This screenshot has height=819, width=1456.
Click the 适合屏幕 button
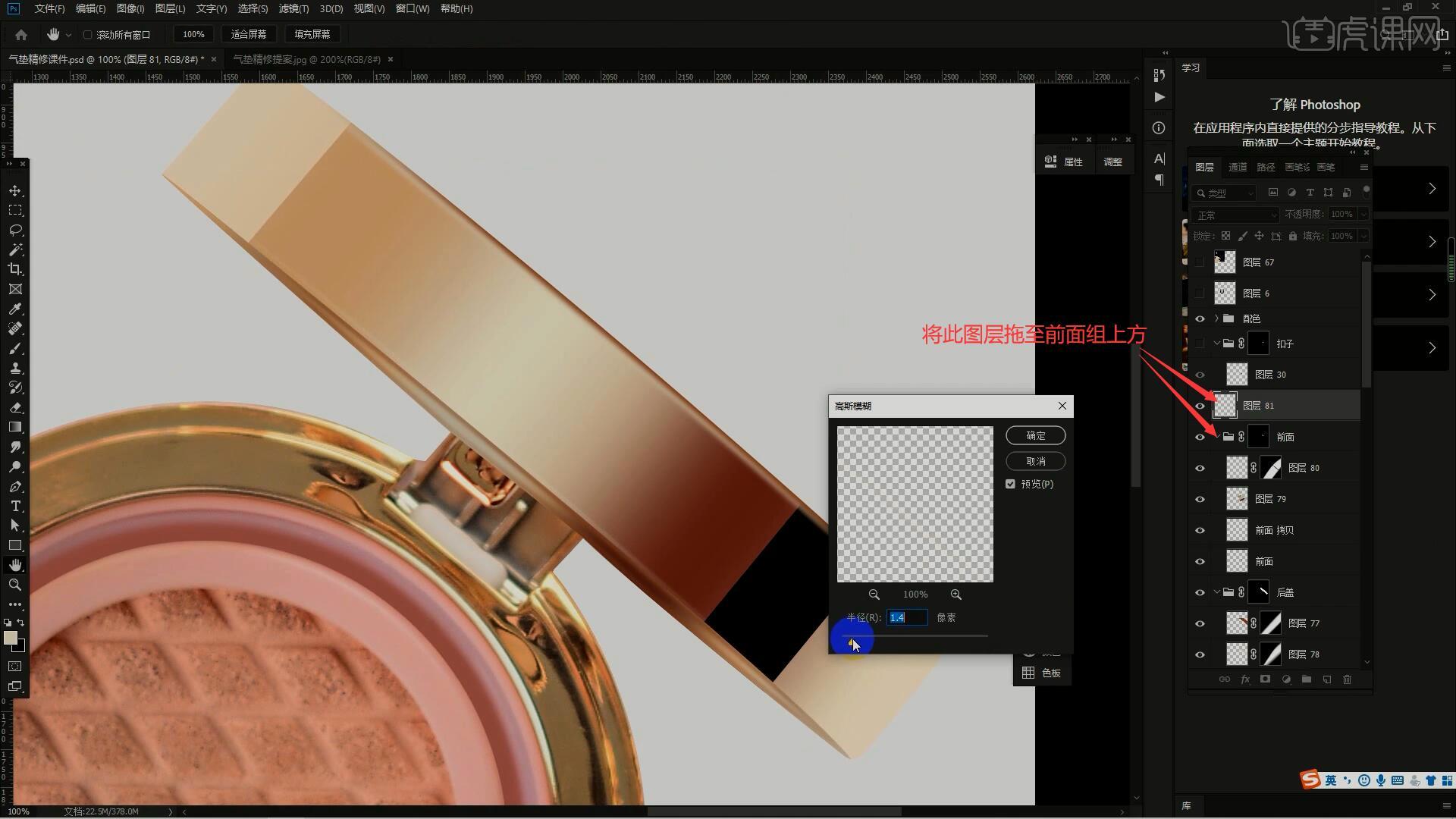pyautogui.click(x=249, y=34)
